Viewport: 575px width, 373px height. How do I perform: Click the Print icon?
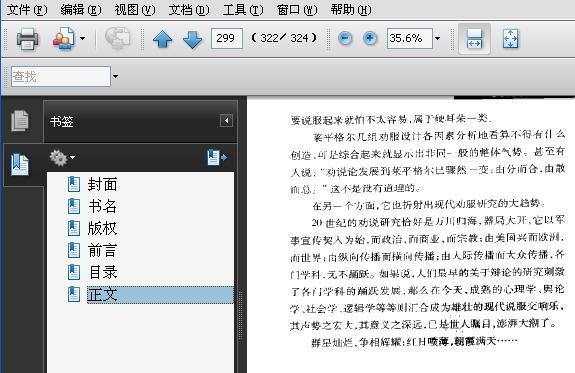27,39
